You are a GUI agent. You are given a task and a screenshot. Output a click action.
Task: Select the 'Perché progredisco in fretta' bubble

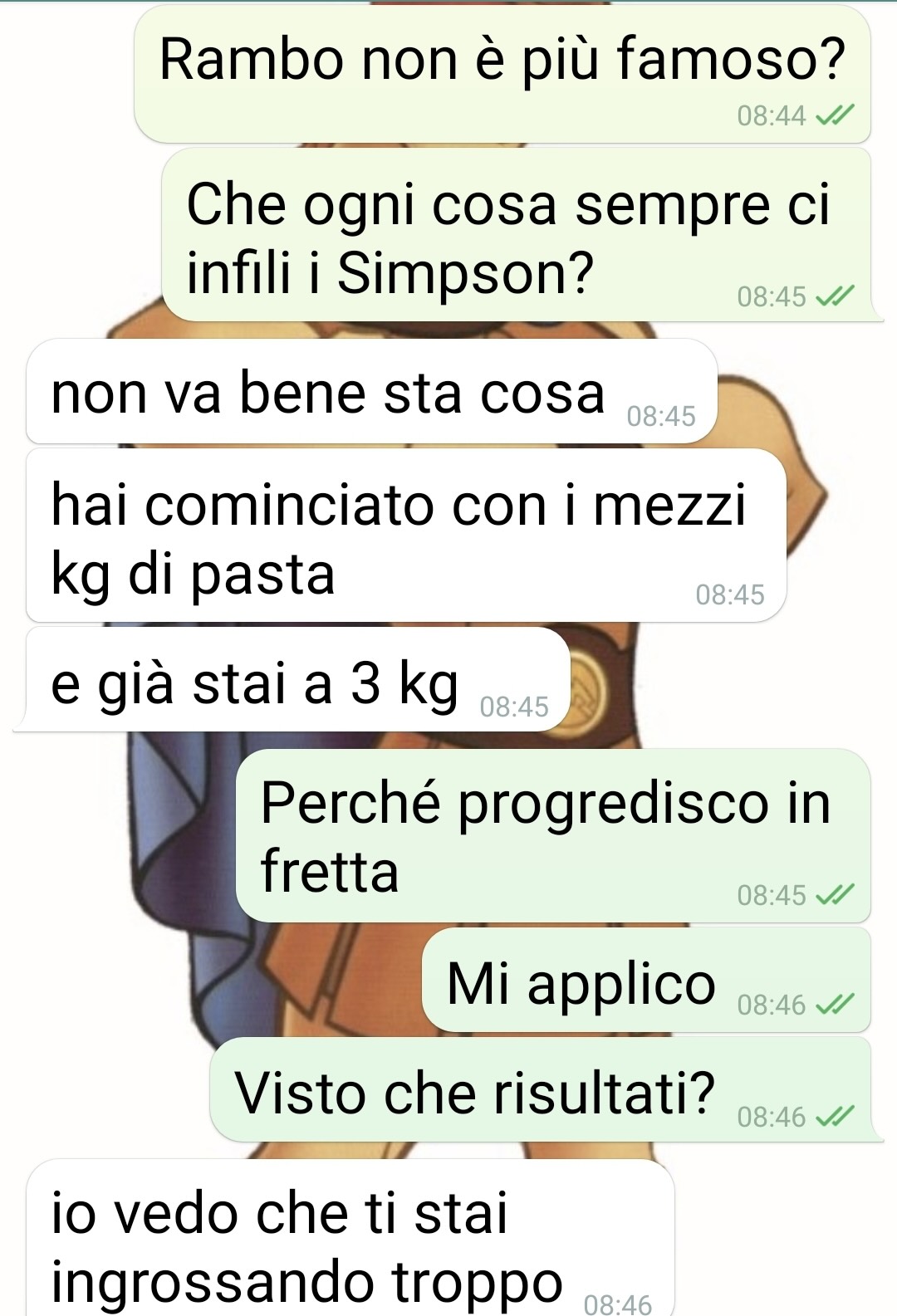pyautogui.click(x=553, y=835)
